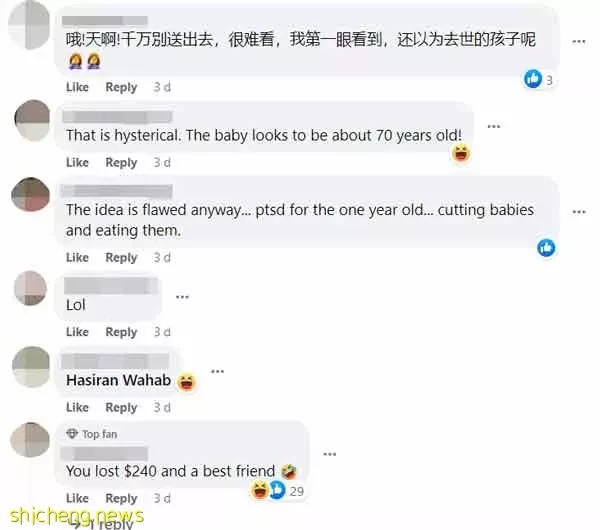Image resolution: width=600 pixels, height=530 pixels.
Task: View the 29 reactions on Top fan comment
Action: point(277,491)
